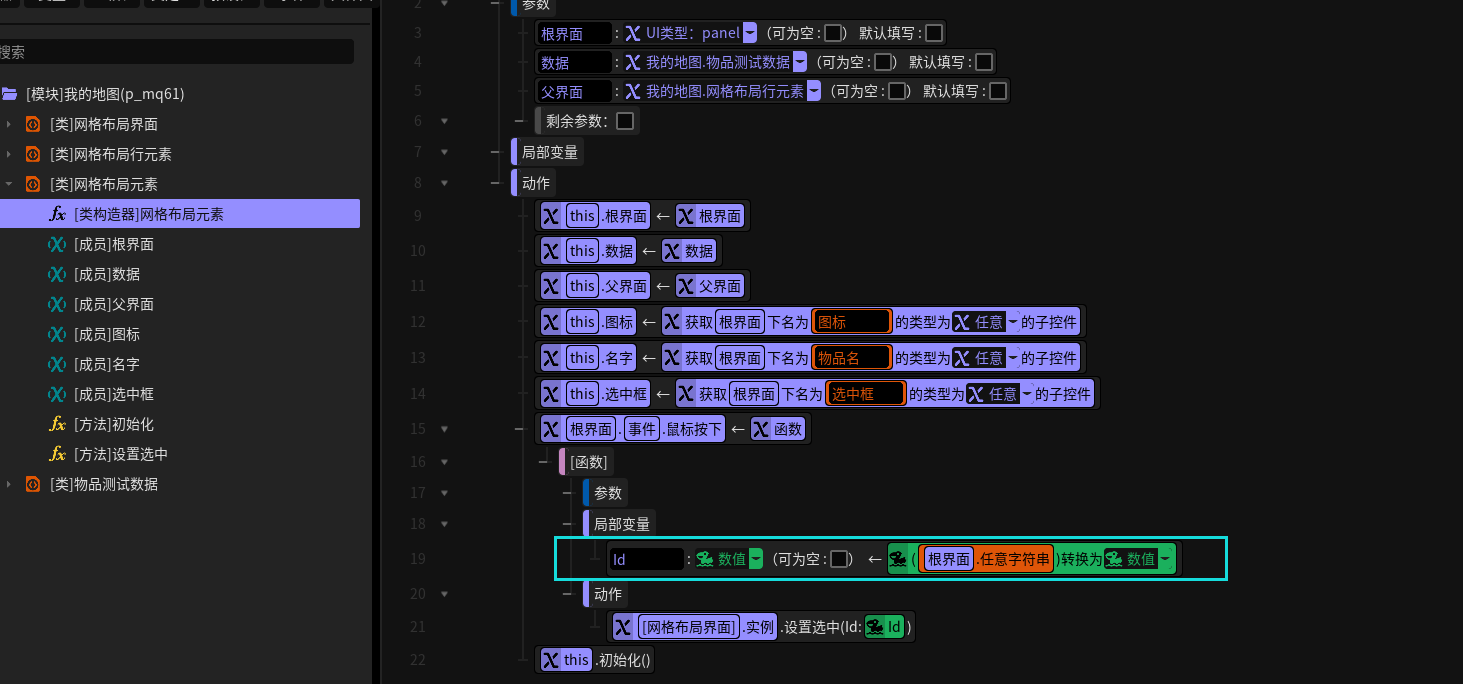Click the fx icon beside 方法 初始化
Screen dimensions: 1463x684
pos(57,424)
